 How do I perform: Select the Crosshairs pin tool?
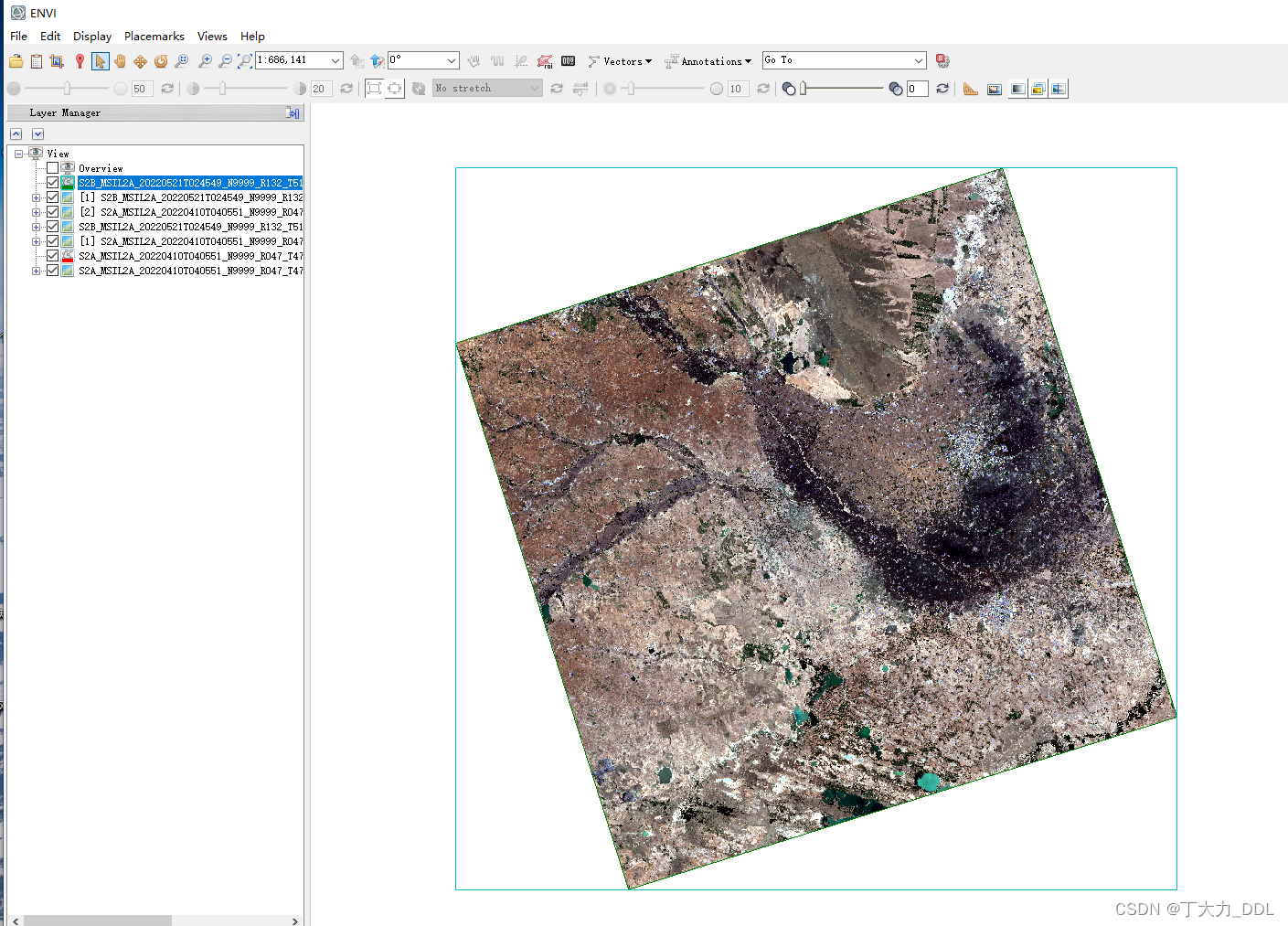[x=80, y=61]
